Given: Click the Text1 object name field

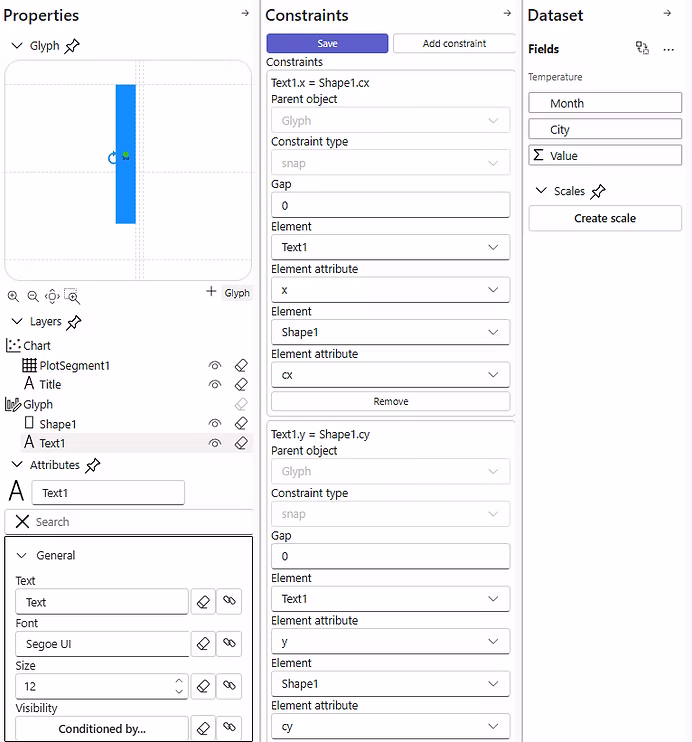Looking at the screenshot, I should [x=108, y=493].
